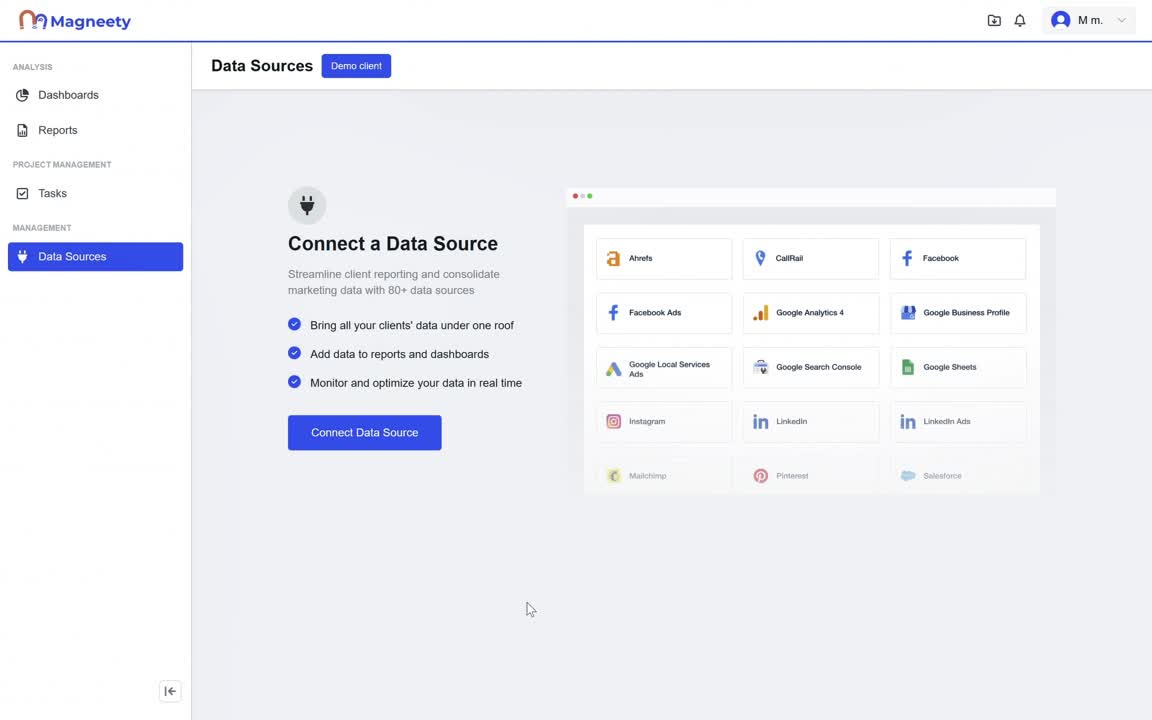Click the 'Google Business Profile' label
The width and height of the screenshot is (1152, 720).
[x=966, y=313]
